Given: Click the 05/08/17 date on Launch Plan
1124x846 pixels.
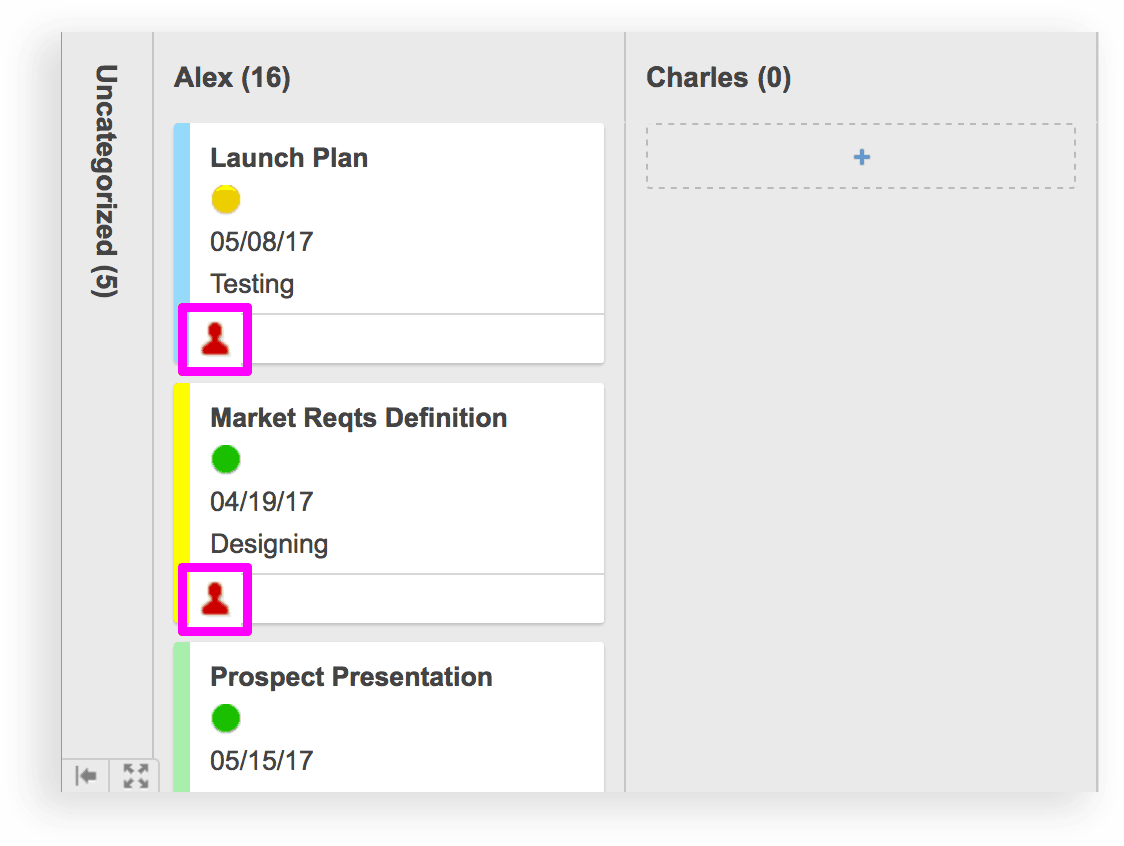Looking at the screenshot, I should (x=261, y=242).
